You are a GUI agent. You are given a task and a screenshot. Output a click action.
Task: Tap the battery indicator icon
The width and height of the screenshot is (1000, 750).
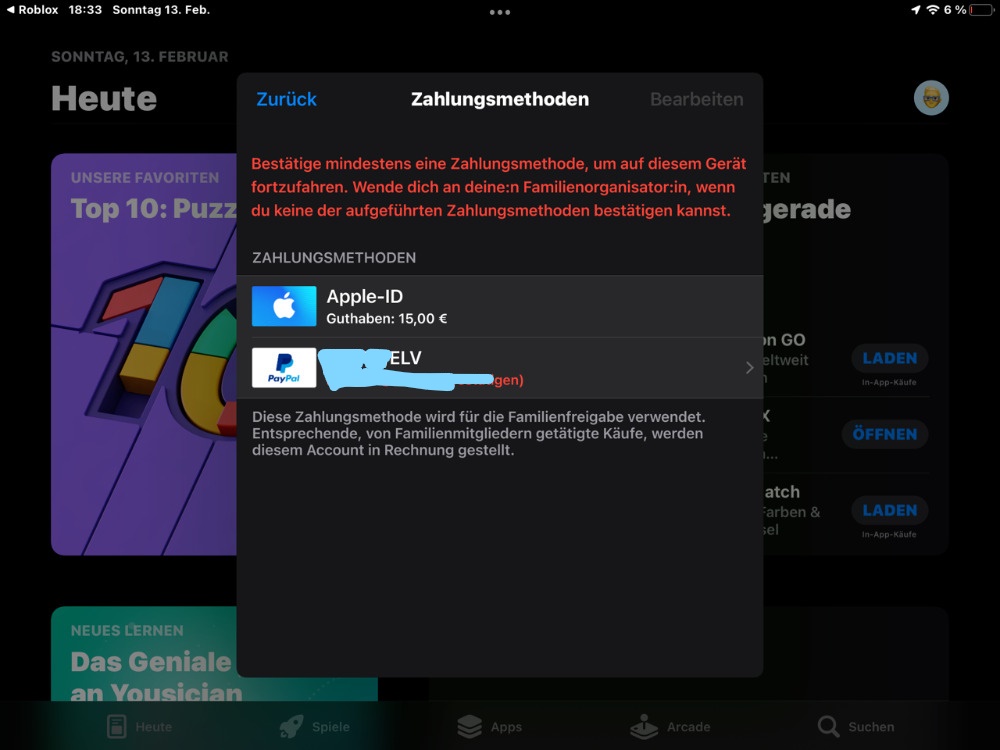(982, 10)
